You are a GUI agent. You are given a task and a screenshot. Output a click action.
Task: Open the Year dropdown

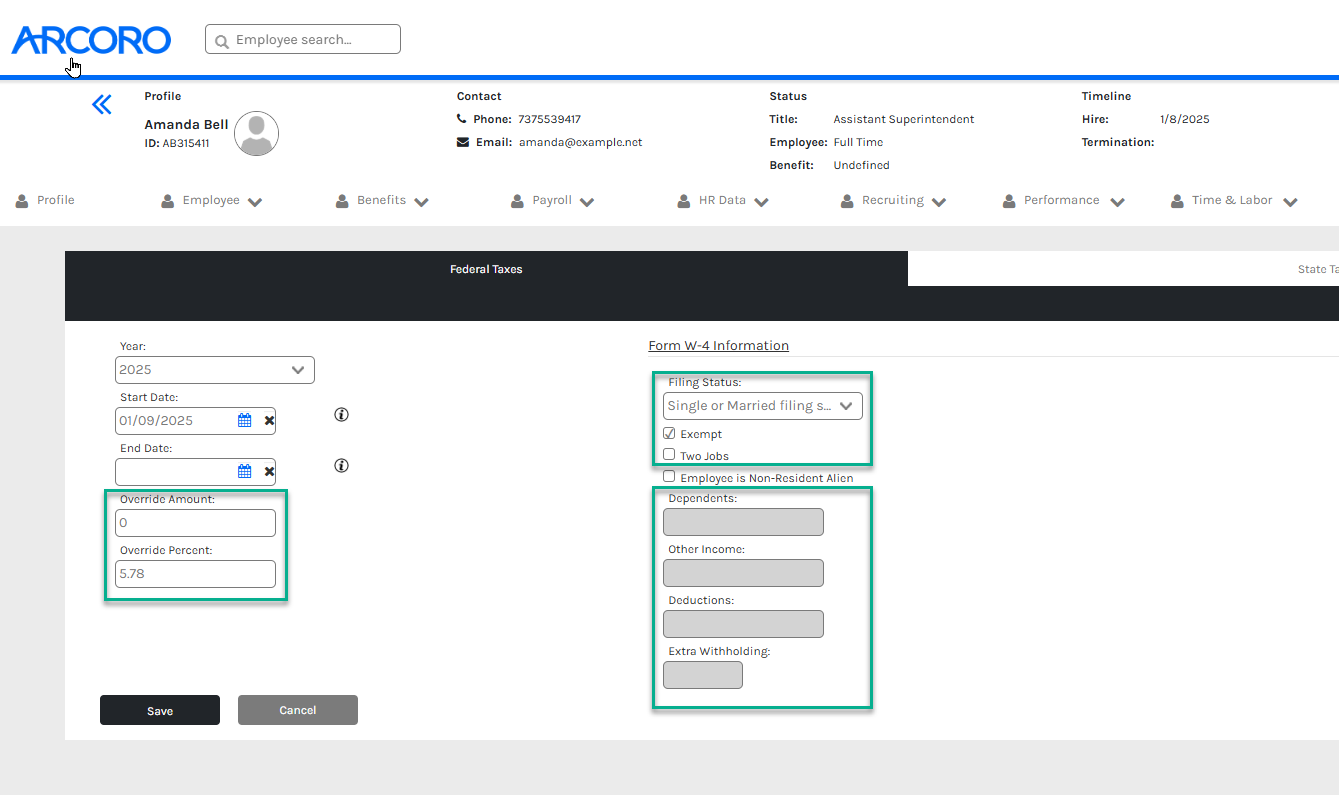tap(215, 370)
